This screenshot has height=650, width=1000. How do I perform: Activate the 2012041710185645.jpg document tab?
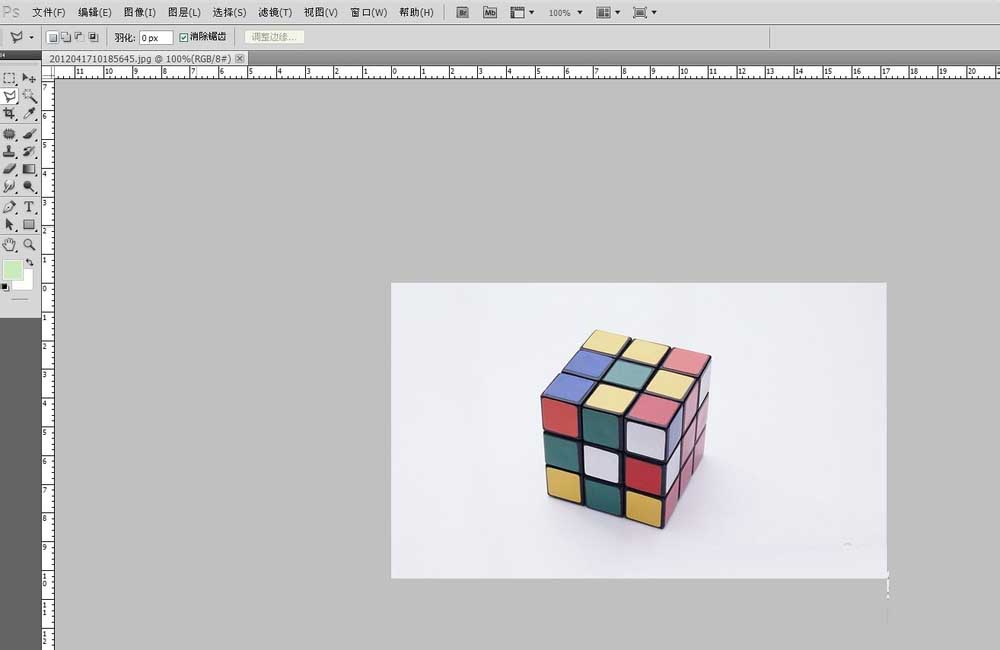coord(139,59)
